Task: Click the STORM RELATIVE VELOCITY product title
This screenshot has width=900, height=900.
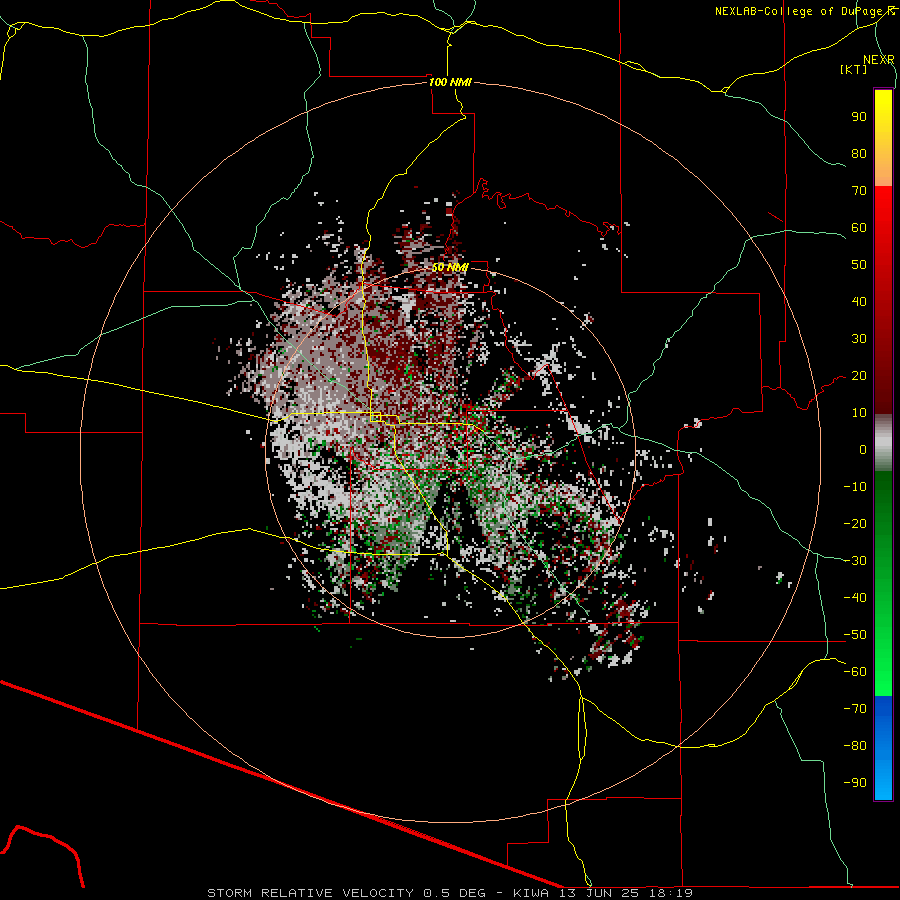Action: (310, 893)
